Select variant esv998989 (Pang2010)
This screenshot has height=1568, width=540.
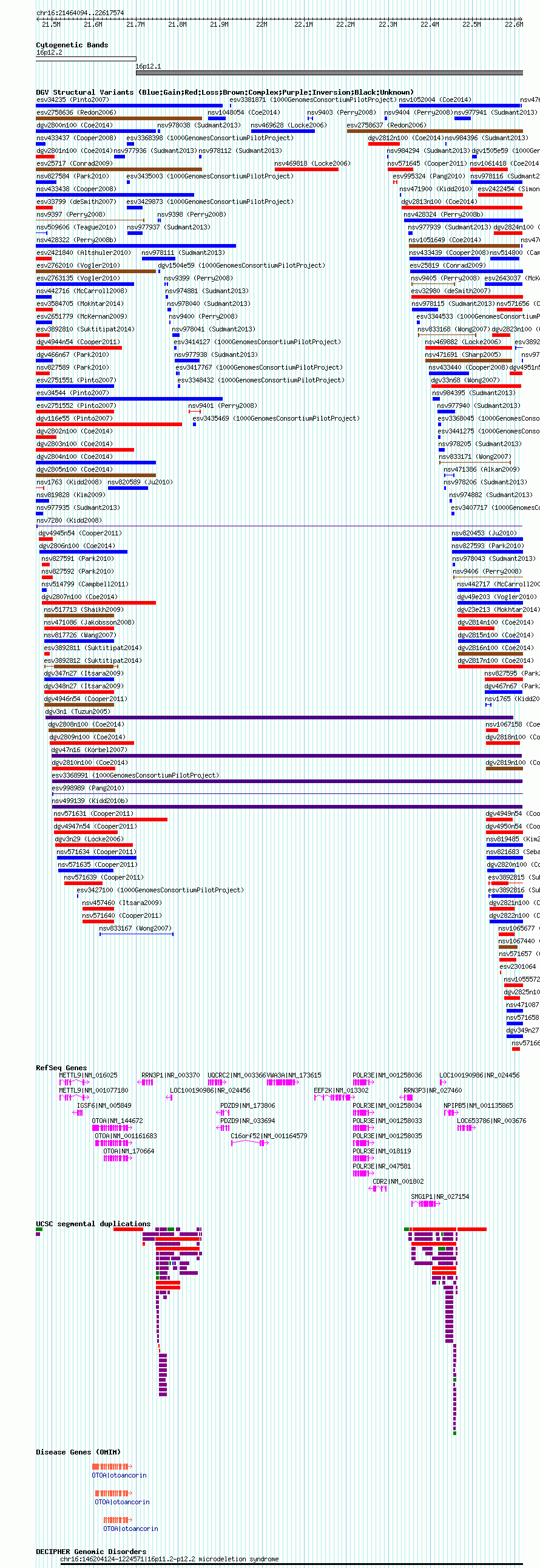point(87,789)
